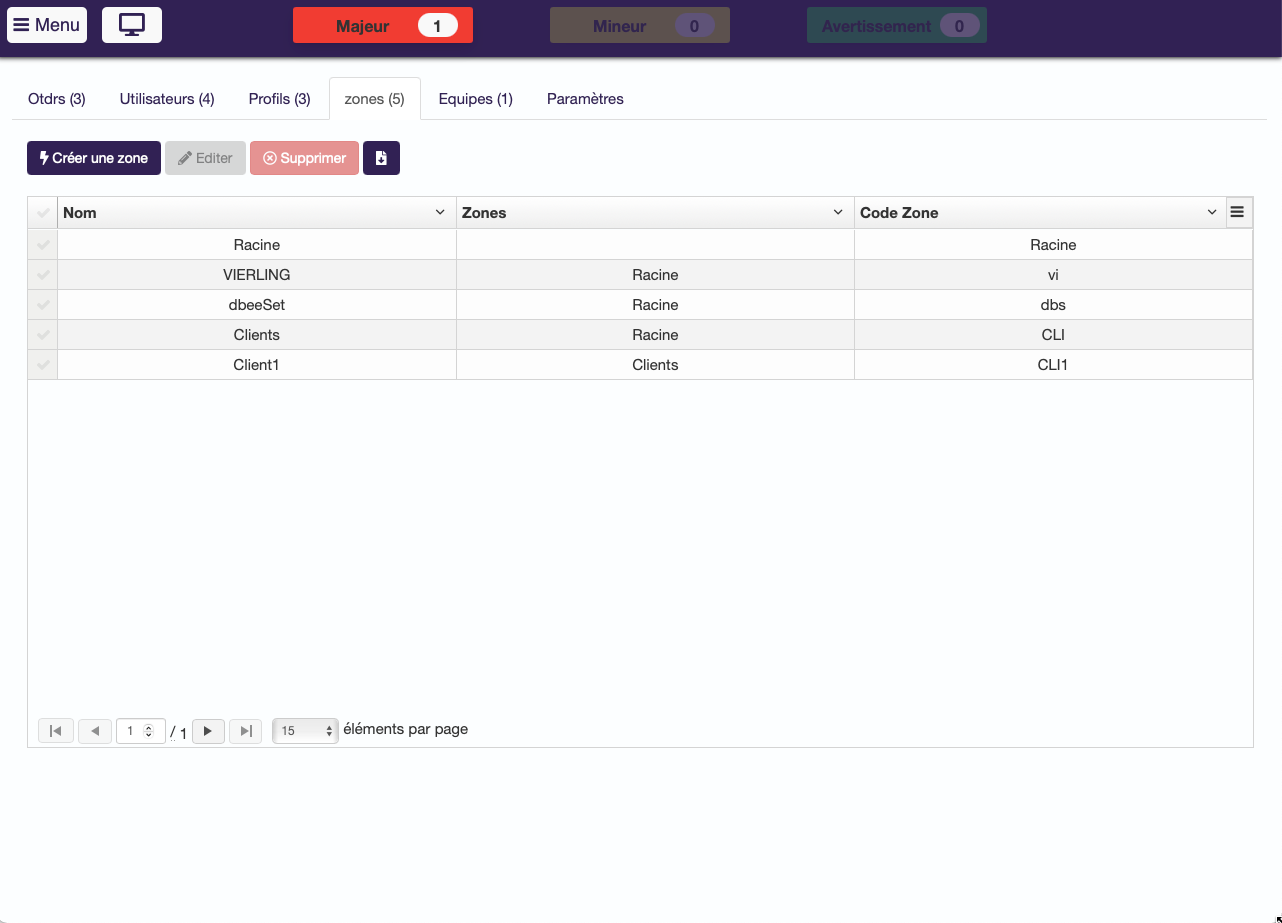Click the monitor display icon button

coord(132,25)
